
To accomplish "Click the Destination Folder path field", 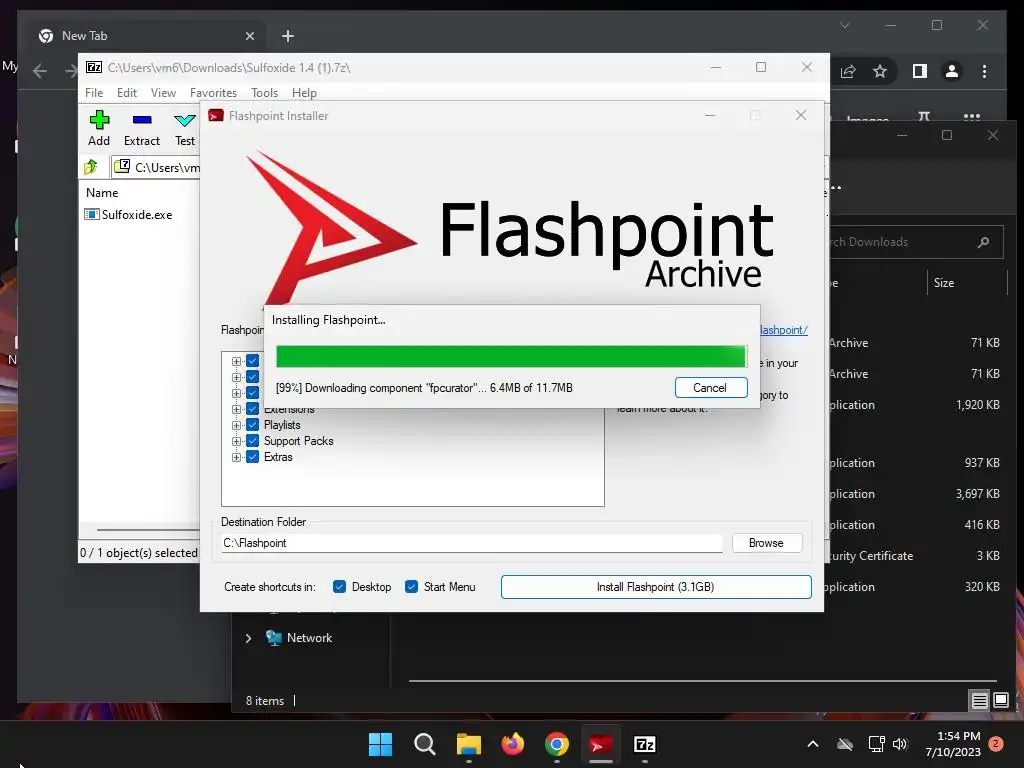I will pos(472,543).
